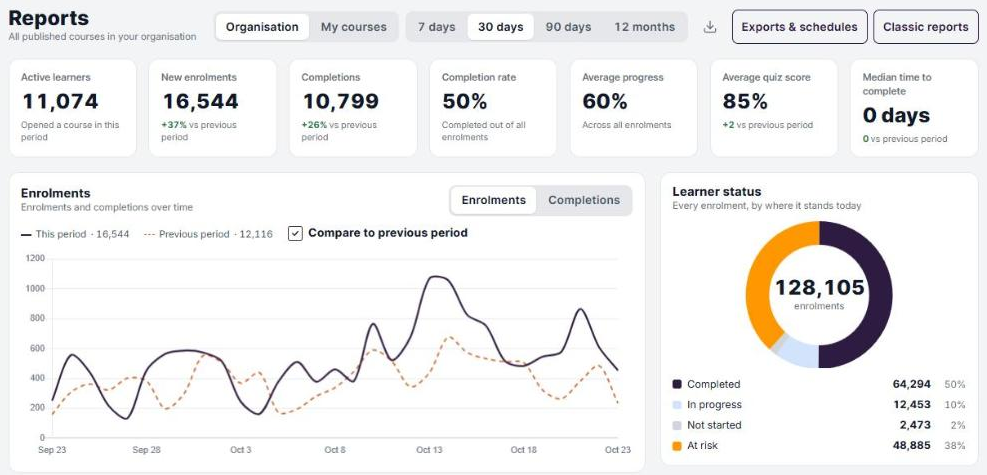Screen dimensions: 987x475
Task: Show the Completions chart view
Action: pyautogui.click(x=584, y=200)
